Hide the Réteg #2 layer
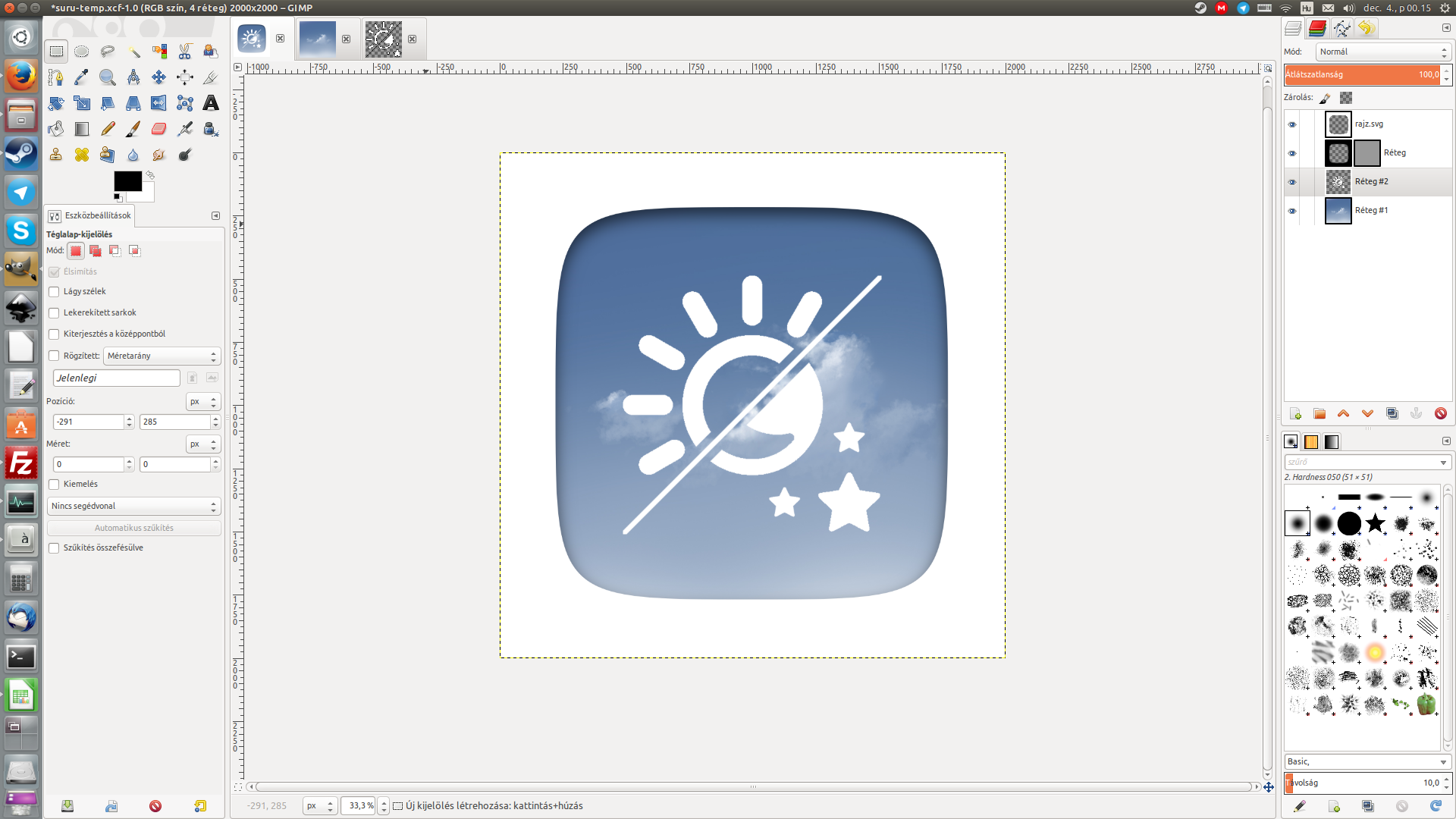This screenshot has width=1456, height=819. [x=1292, y=182]
